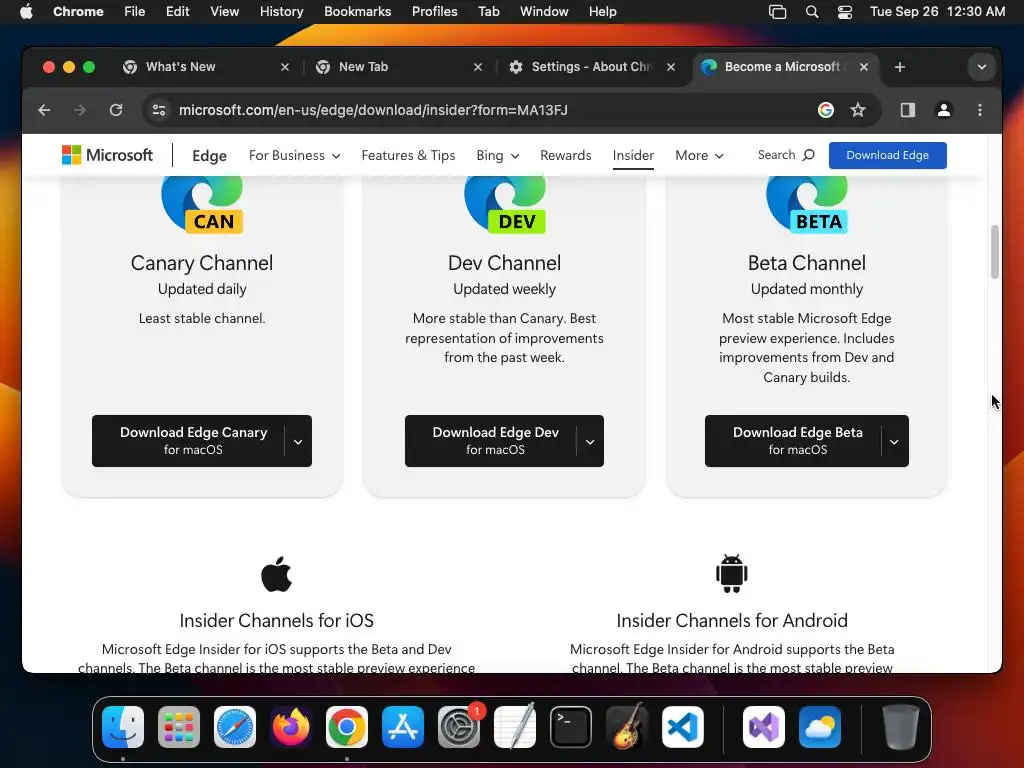
Task: Click the Edge Dev logo
Action: coord(505,204)
